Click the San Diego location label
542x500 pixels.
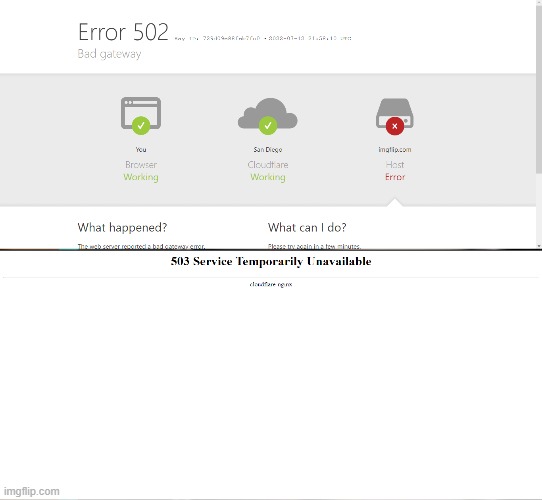click(268, 149)
